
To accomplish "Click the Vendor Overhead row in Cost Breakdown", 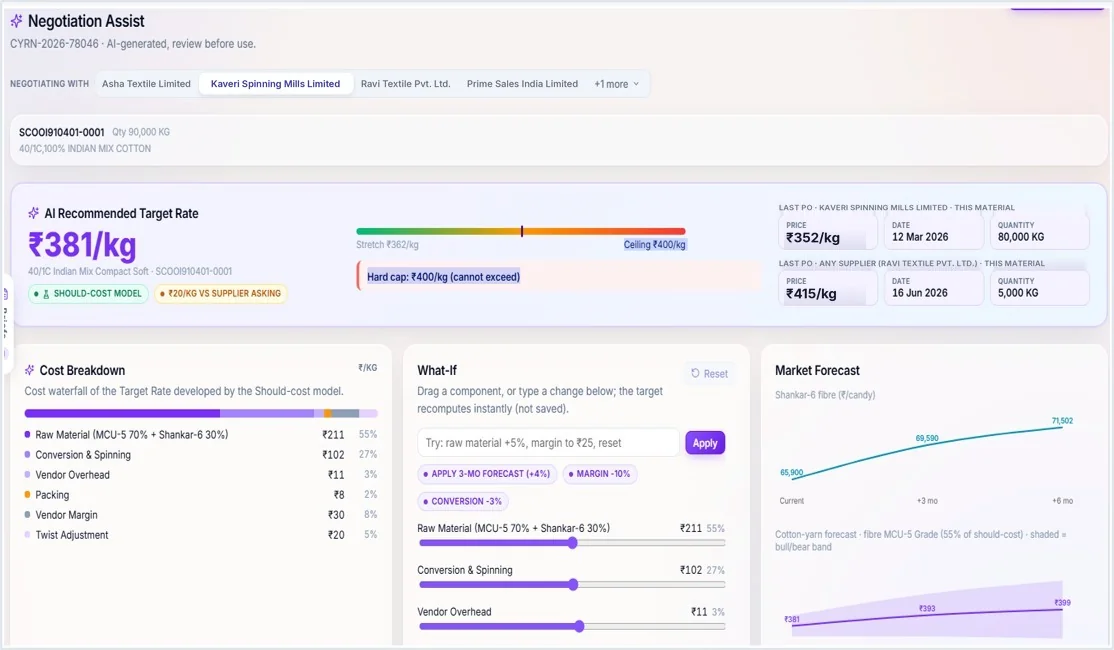I will point(201,475).
